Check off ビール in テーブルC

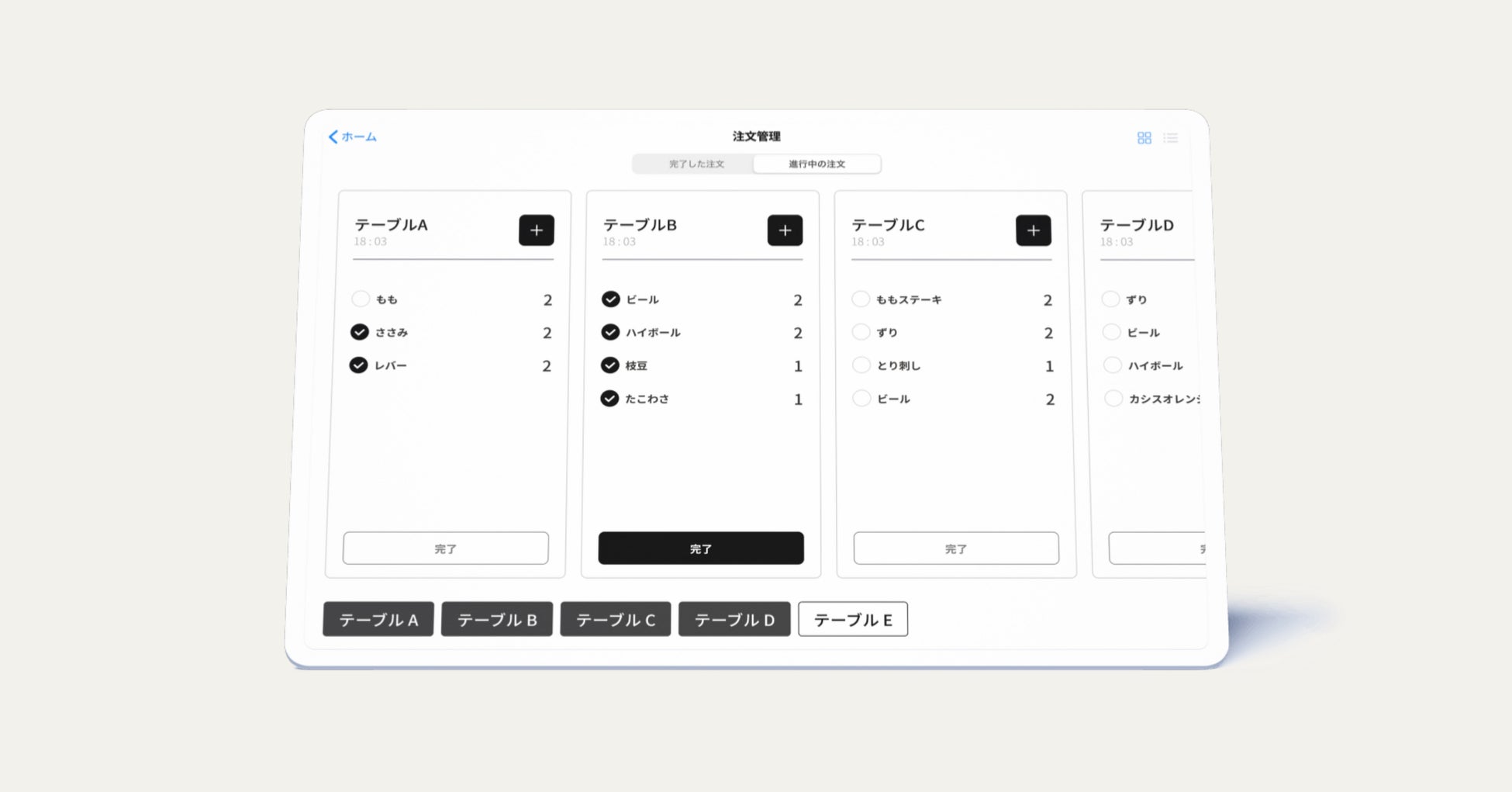(x=861, y=398)
